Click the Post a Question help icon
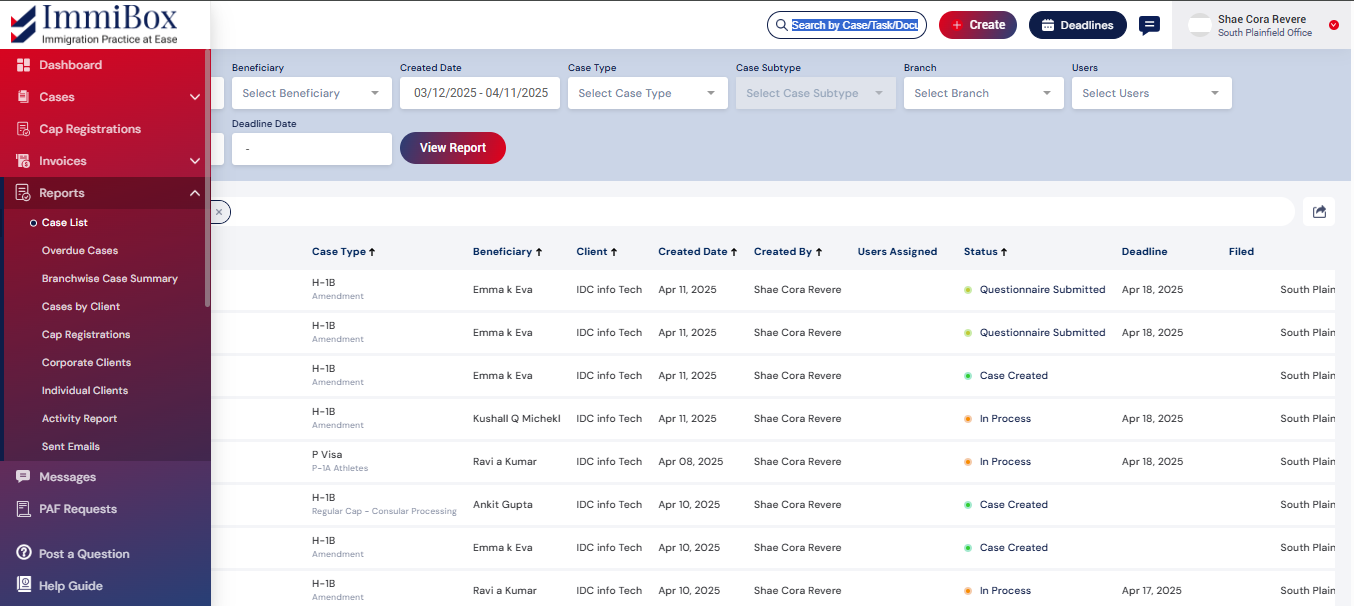1354x606 pixels. click(23, 554)
